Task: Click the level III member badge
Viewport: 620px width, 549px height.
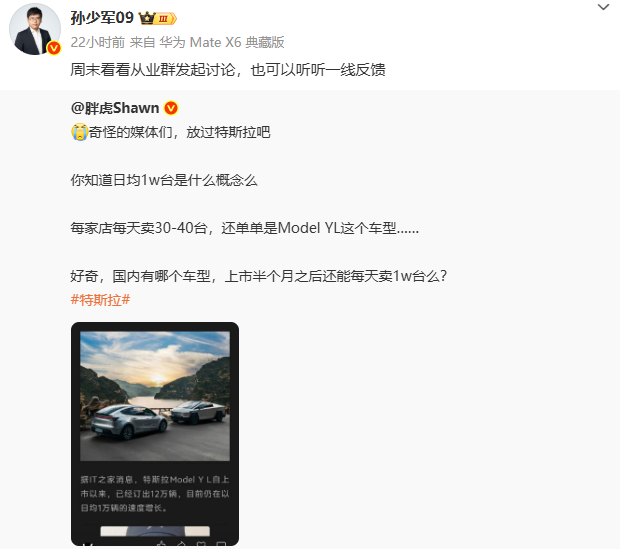Action: coord(165,19)
